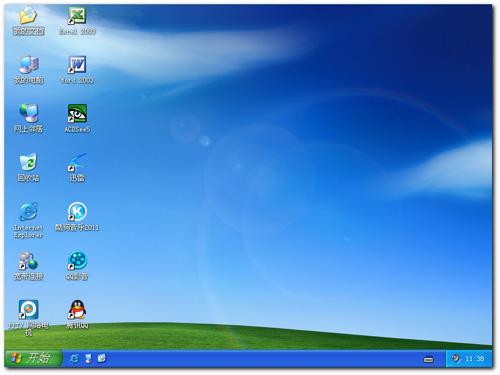Launch Internet Explorer from quick launch
This screenshot has height=375, width=500.
click(x=74, y=359)
